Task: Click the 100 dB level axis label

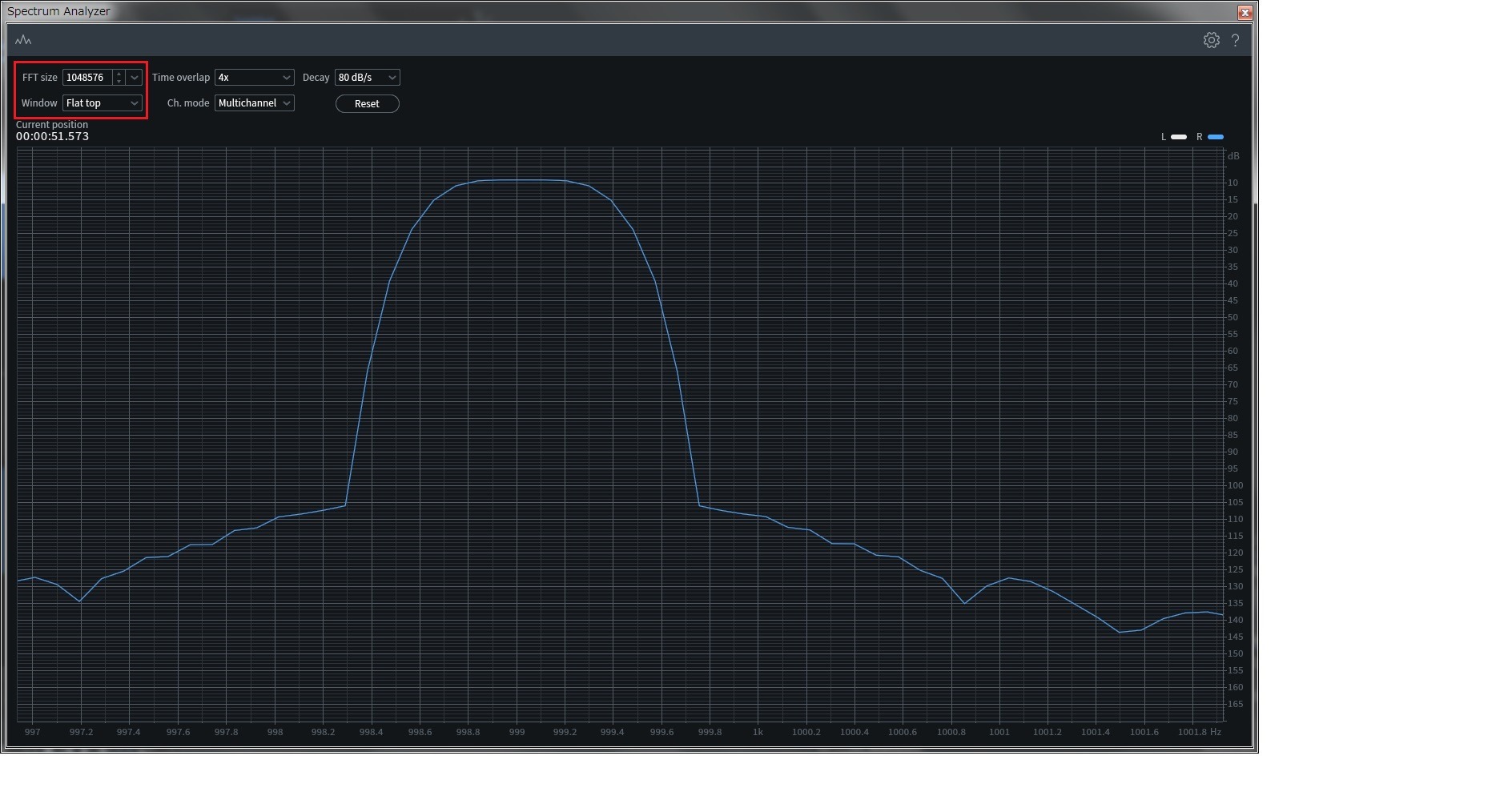Action: tap(1235, 485)
